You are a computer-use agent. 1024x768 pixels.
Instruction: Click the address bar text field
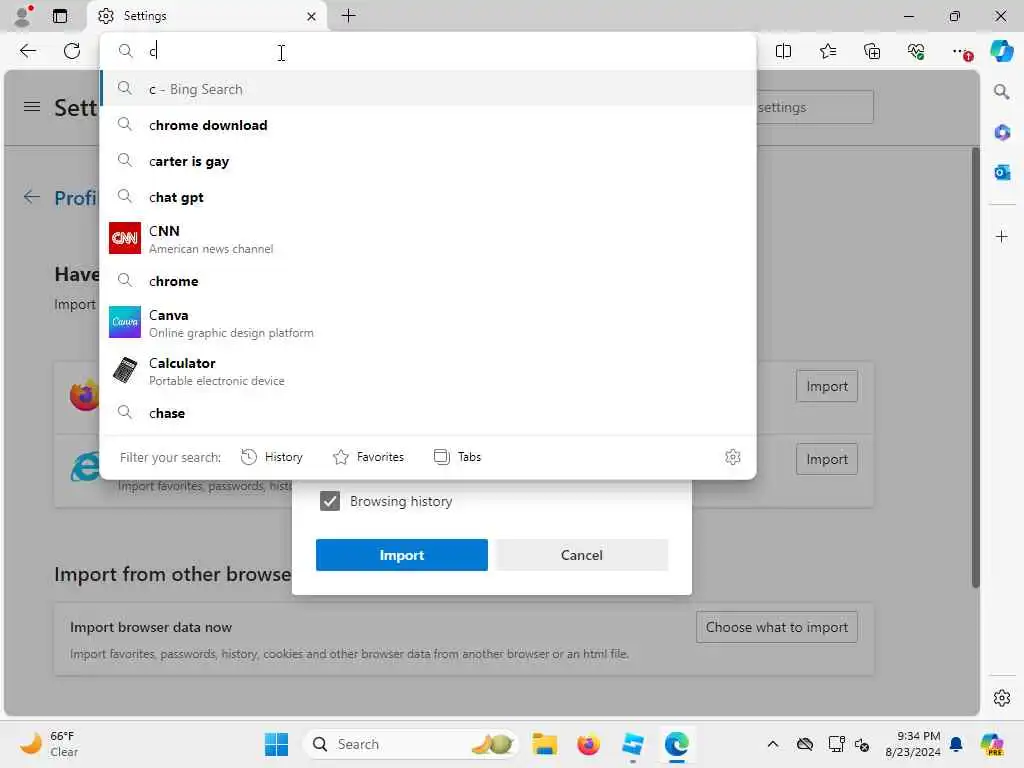click(428, 51)
